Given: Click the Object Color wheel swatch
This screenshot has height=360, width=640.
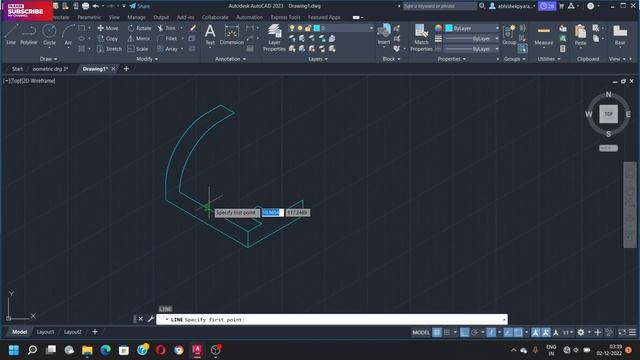Looking at the screenshot, I should point(438,28).
